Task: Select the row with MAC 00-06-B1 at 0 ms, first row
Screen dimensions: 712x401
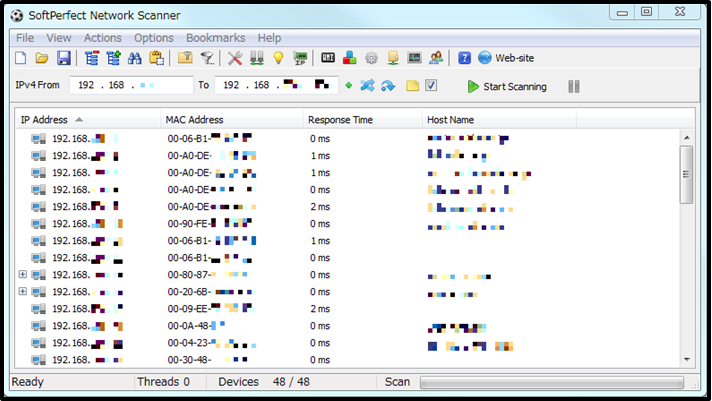Action: (x=347, y=139)
